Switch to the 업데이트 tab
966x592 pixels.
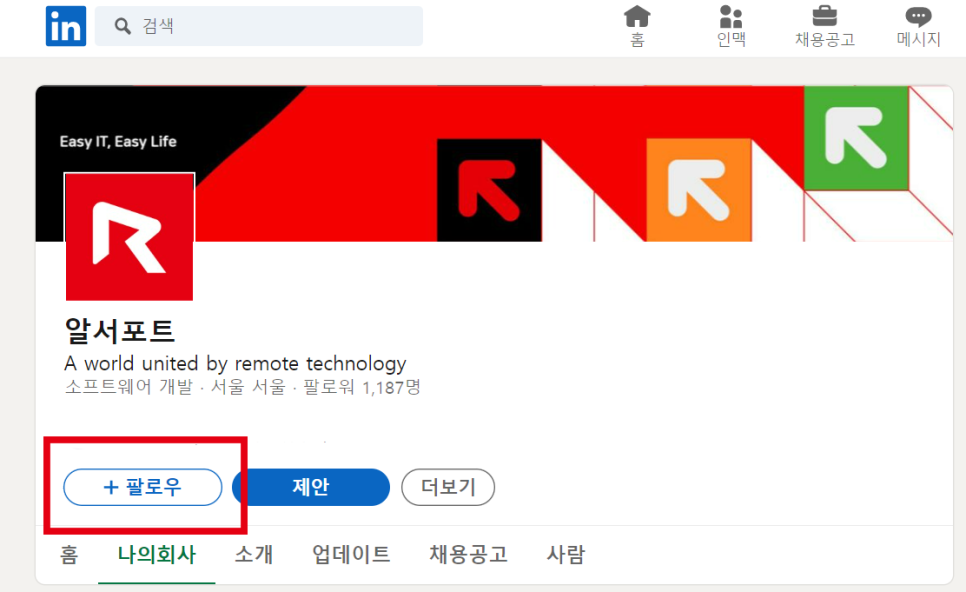point(351,554)
